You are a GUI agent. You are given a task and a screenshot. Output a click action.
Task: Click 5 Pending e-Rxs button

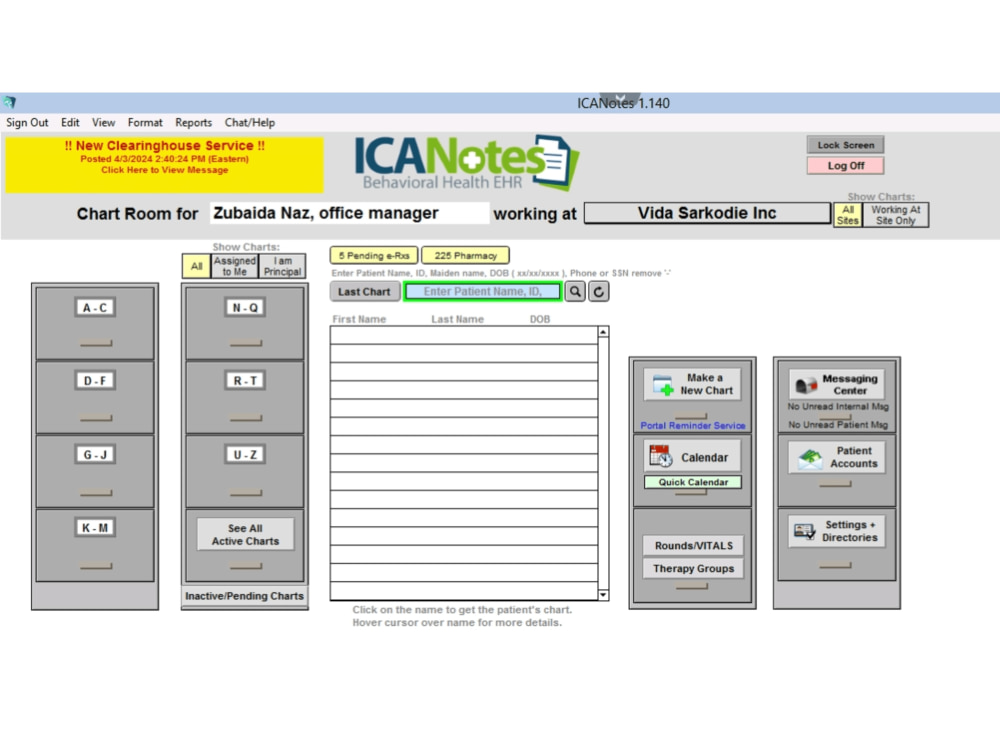374,255
